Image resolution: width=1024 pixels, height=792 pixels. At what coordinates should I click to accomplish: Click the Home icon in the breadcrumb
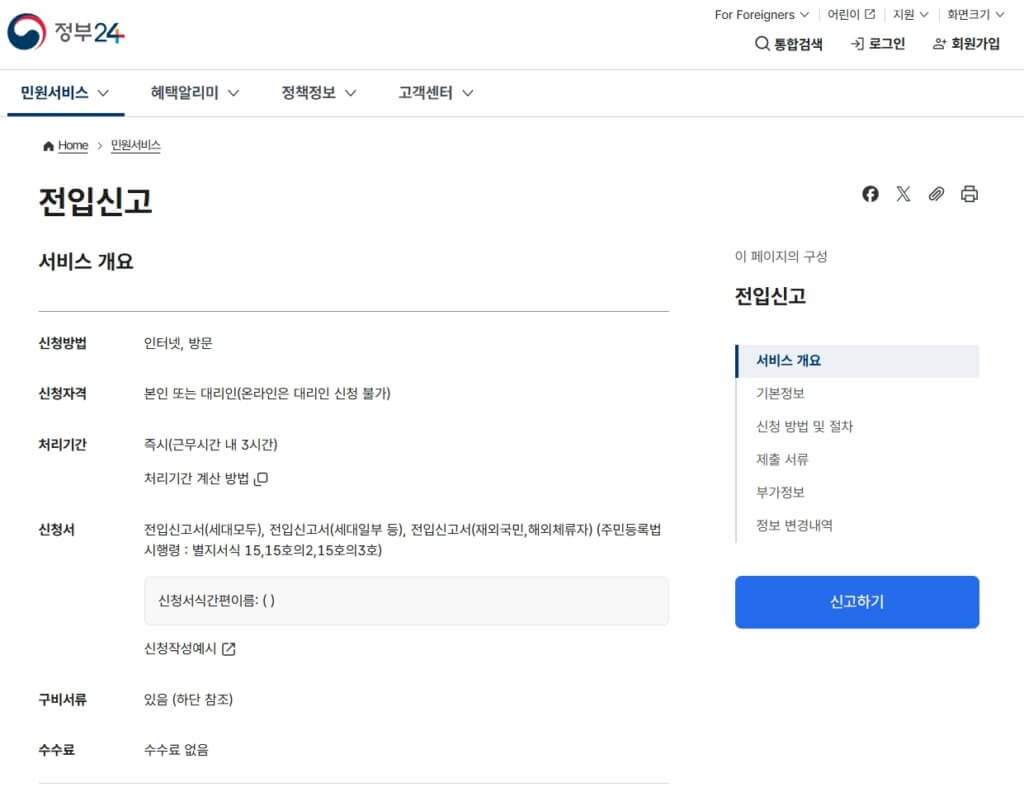pyautogui.click(x=49, y=145)
